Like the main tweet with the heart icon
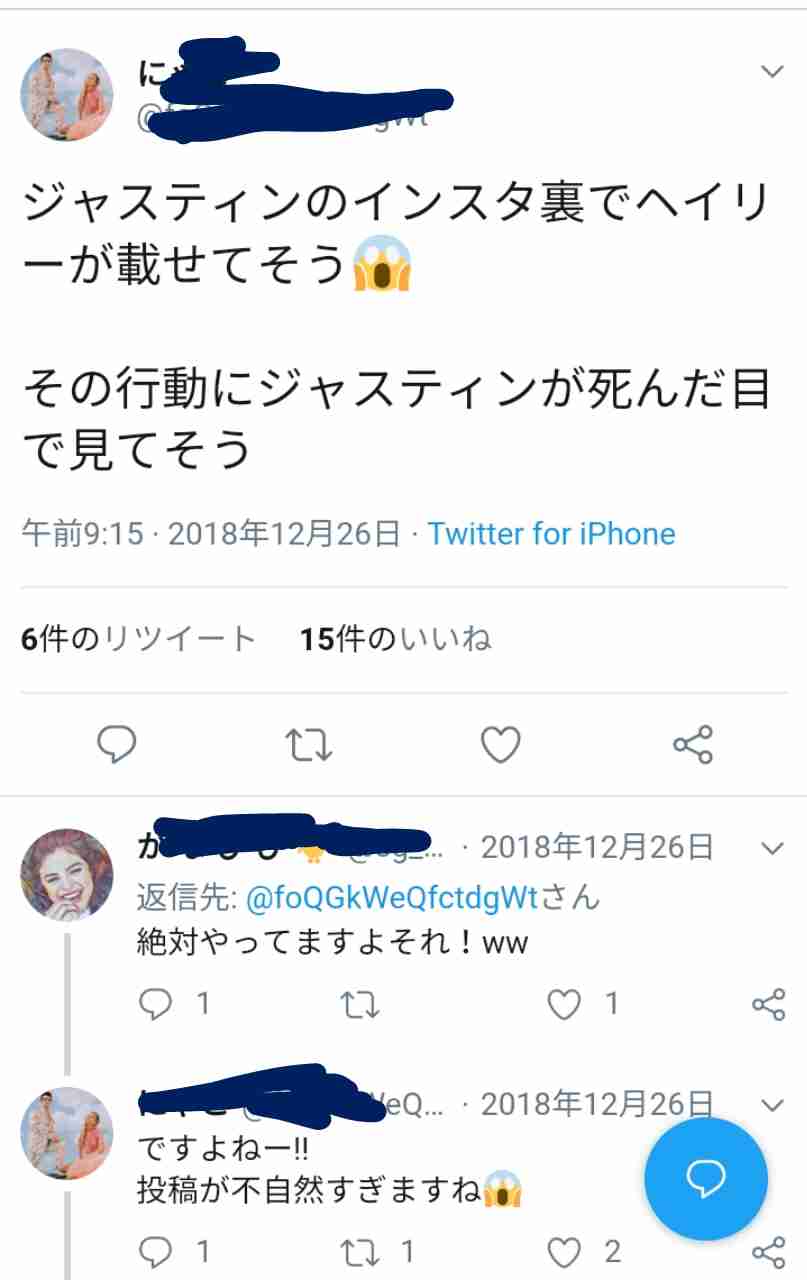Image resolution: width=807 pixels, height=1280 pixels. [501, 745]
